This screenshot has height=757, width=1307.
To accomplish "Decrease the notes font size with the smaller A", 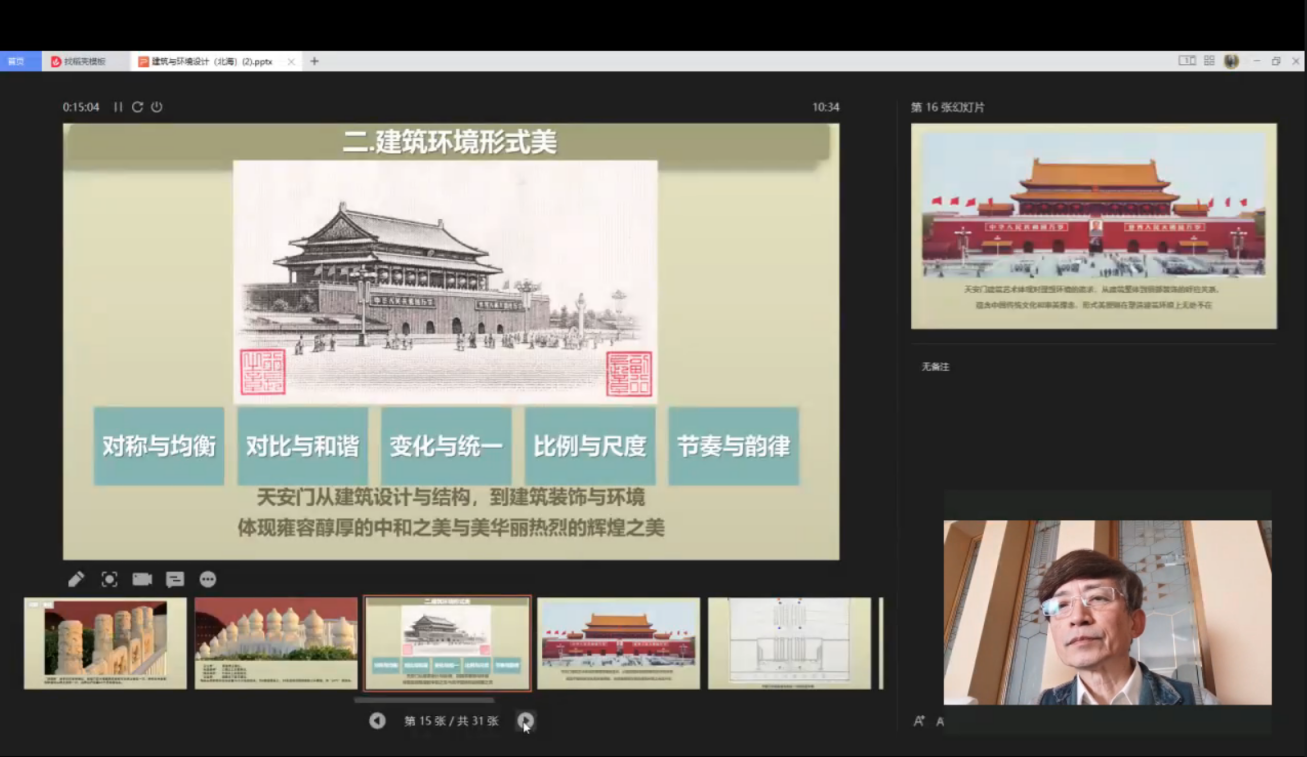I will click(x=940, y=722).
